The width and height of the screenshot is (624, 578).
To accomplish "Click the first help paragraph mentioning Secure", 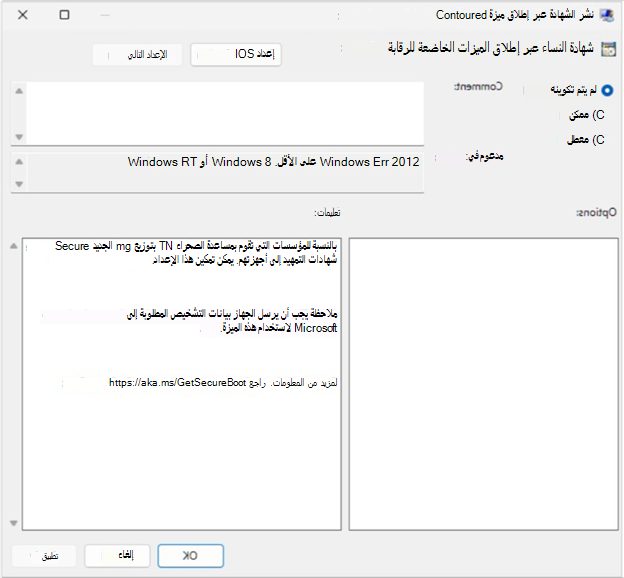I will pos(196,253).
